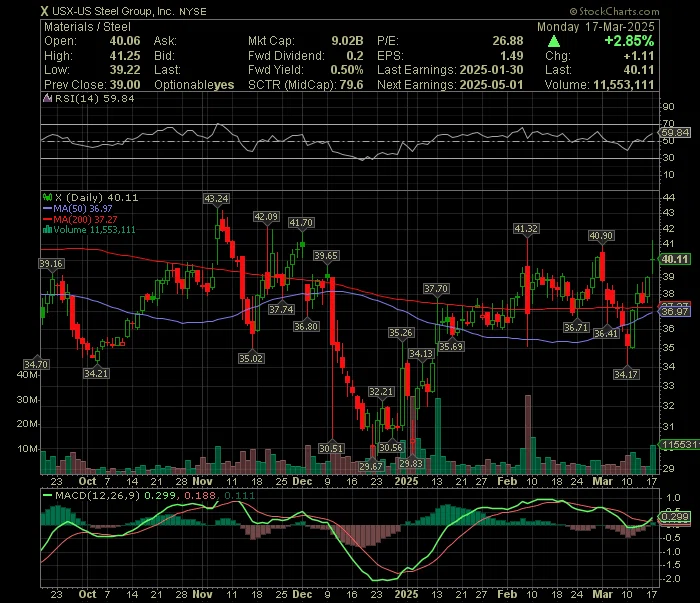The width and height of the screenshot is (700, 603).
Task: Click the RSI indicator icon beside RSI(14)
Action: (x=47, y=98)
